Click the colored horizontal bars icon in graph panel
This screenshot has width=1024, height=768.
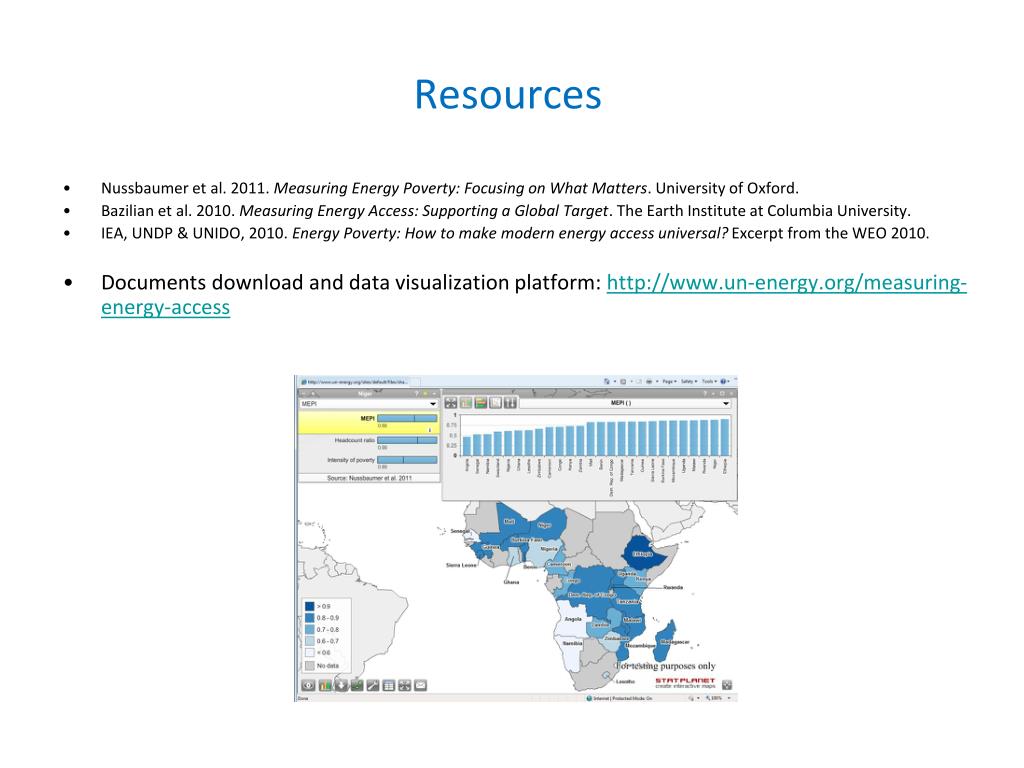pos(481,403)
